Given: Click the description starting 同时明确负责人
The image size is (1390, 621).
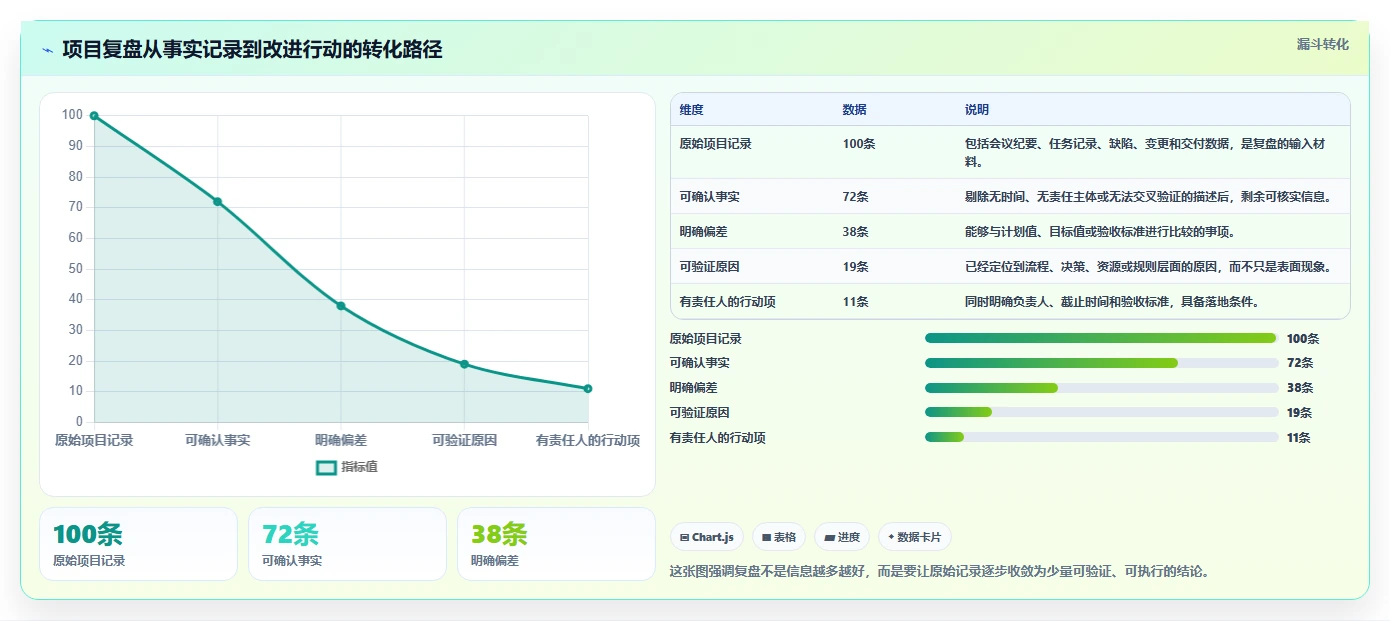Looking at the screenshot, I should click(x=1114, y=302).
